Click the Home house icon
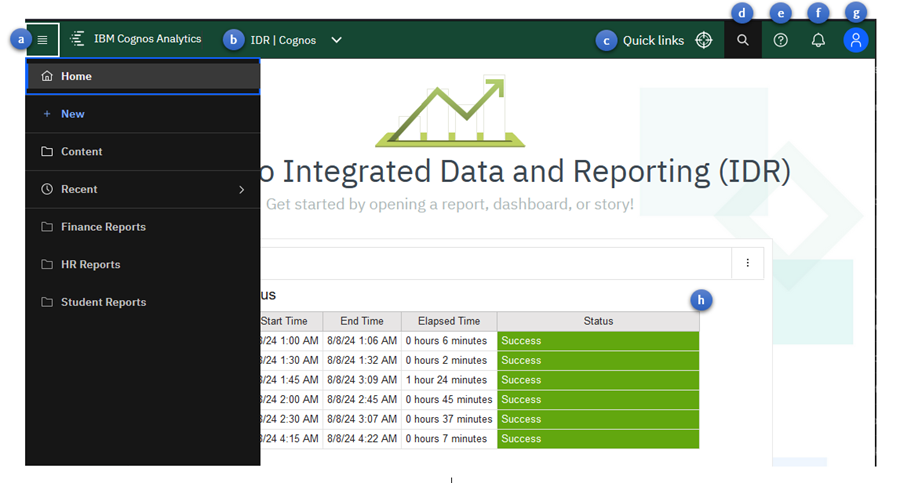900x483 pixels. (x=47, y=76)
